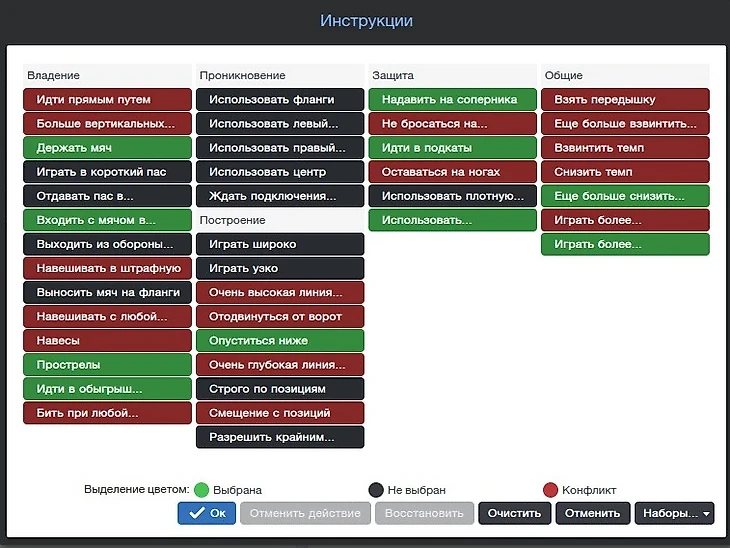This screenshot has width=730, height=548.
Task: Click the 'Восстановить' button
Action: click(425, 513)
